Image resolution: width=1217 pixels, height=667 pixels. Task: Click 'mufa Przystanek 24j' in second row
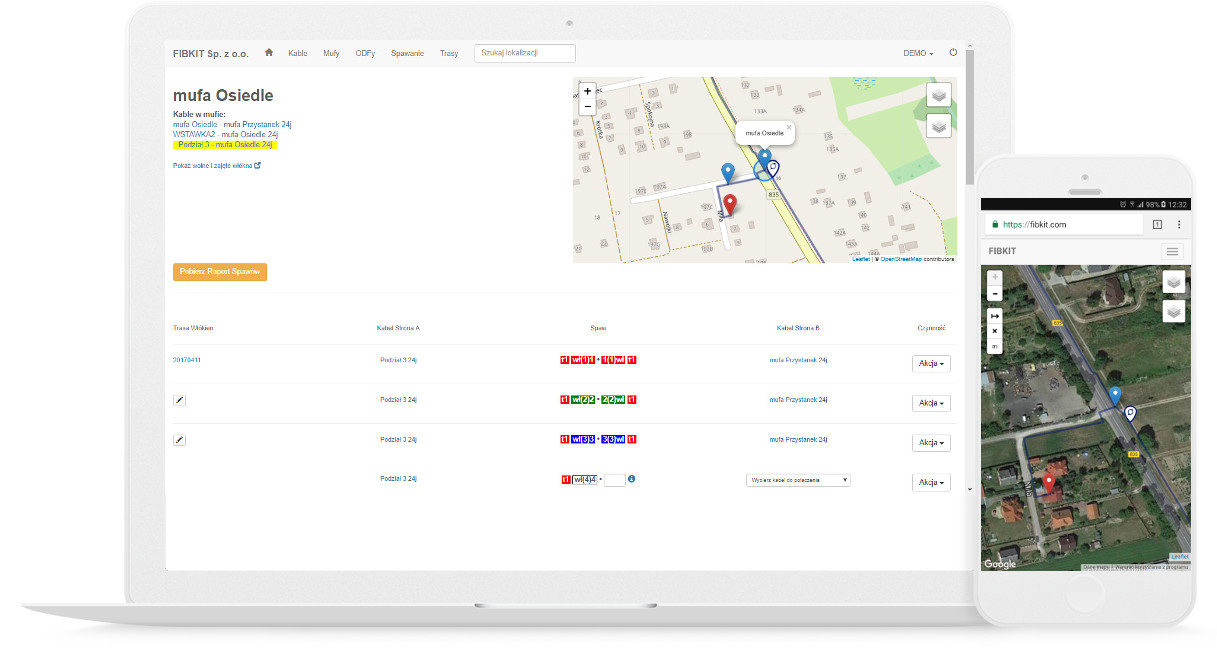click(x=798, y=399)
